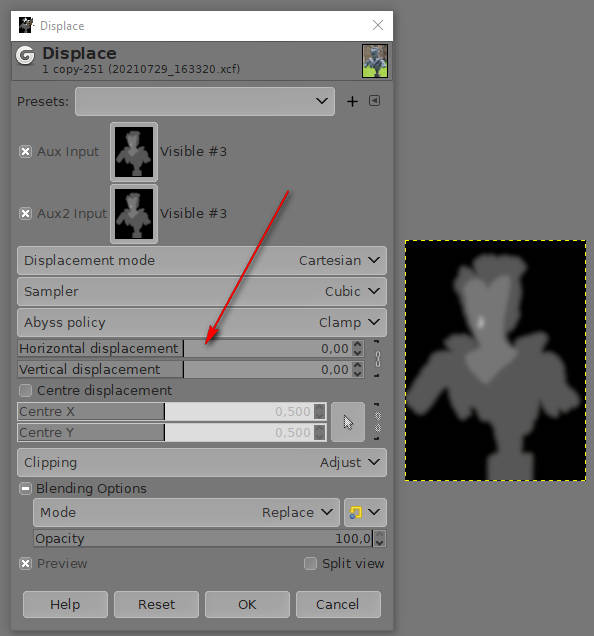The width and height of the screenshot is (594, 636).
Task: Collapse the Blending Options section
Action: tap(25, 488)
